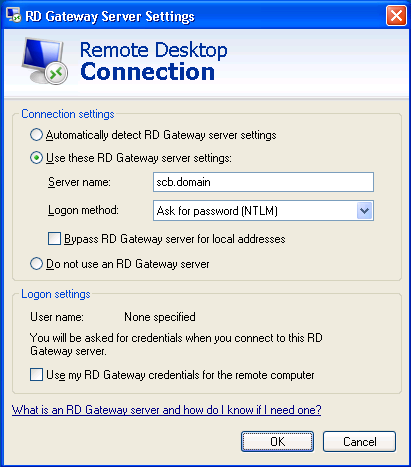Select Do not use an RD Gateway server
The height and width of the screenshot is (467, 411).
[x=36, y=264]
